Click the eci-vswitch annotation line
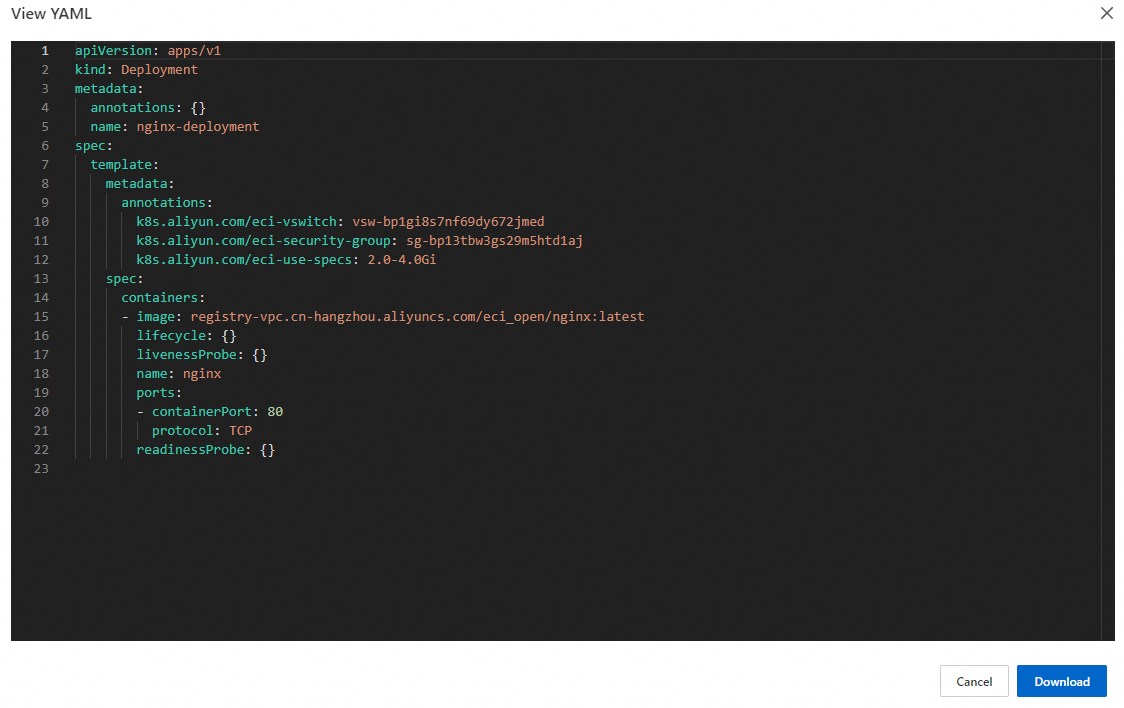The image size is (1124, 708). click(340, 221)
